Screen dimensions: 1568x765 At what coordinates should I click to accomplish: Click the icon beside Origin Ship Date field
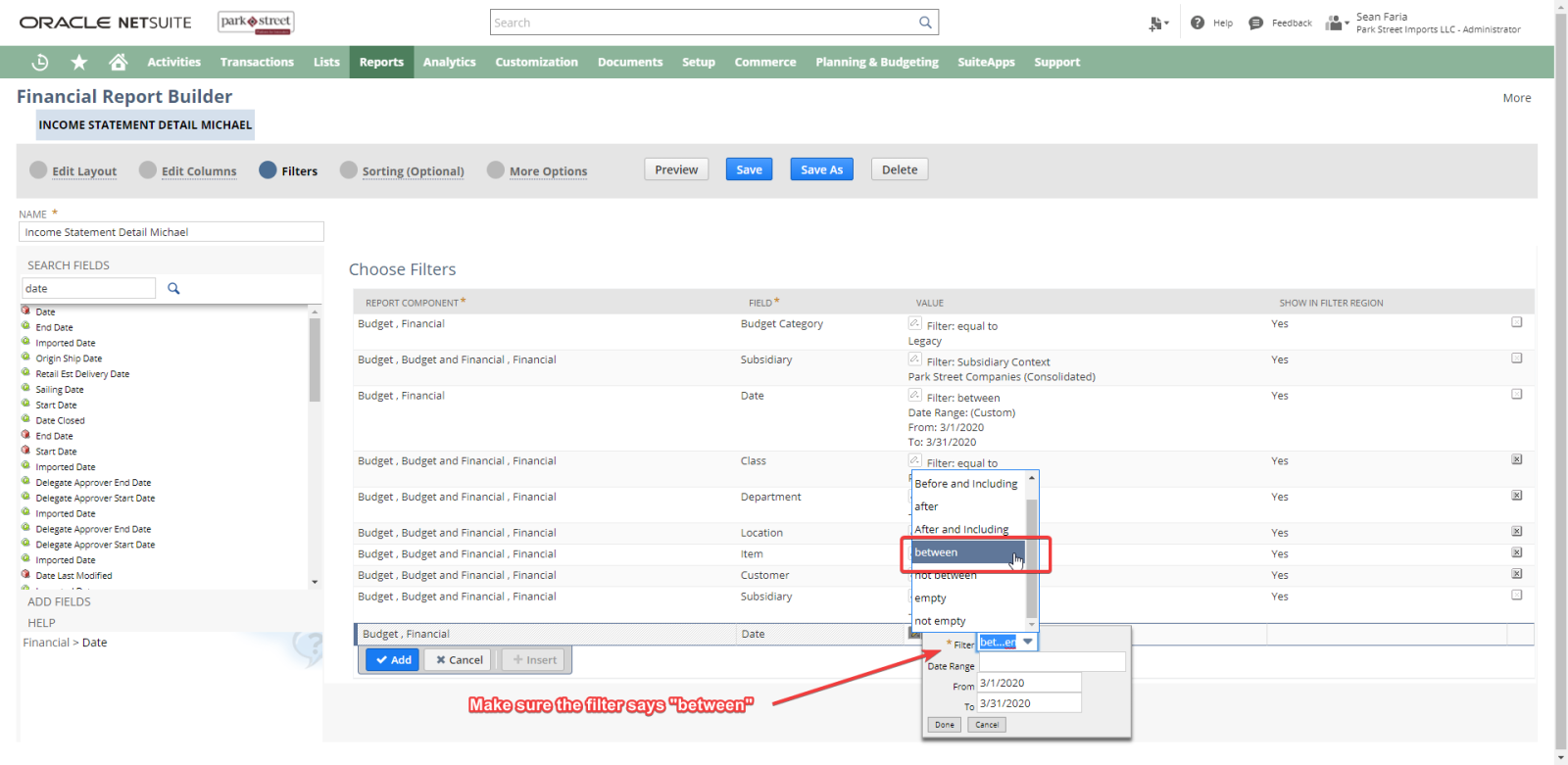point(26,357)
